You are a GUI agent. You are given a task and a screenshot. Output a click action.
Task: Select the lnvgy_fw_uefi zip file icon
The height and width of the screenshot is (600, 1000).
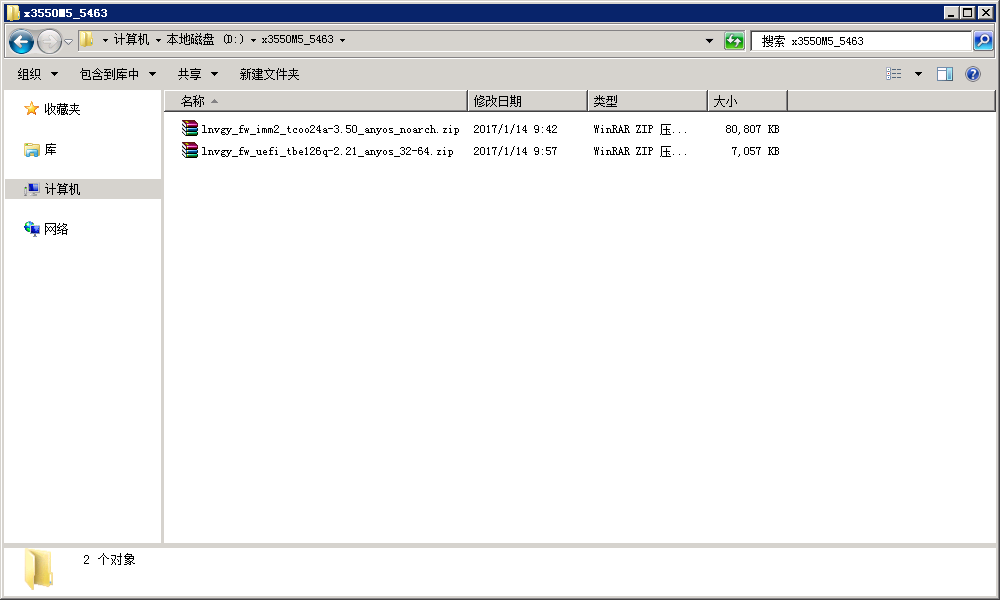(190, 151)
